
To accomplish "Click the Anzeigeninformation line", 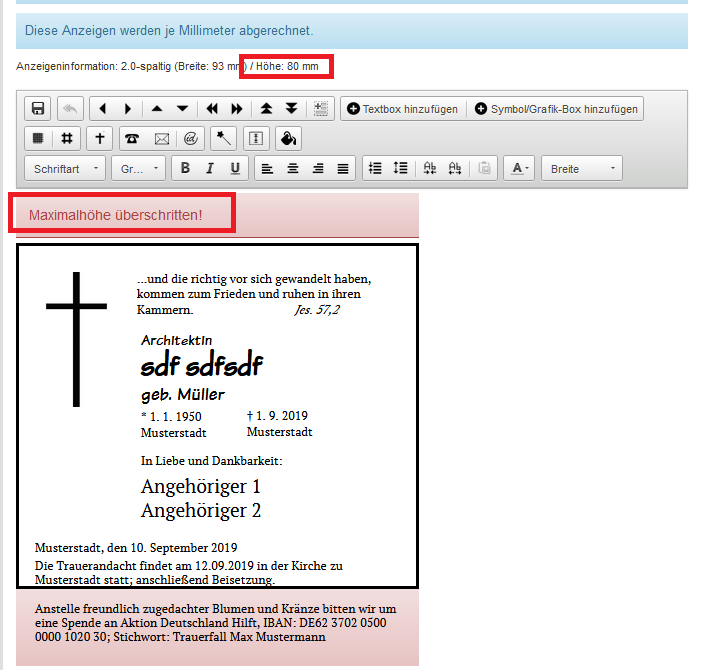I will coord(167,66).
